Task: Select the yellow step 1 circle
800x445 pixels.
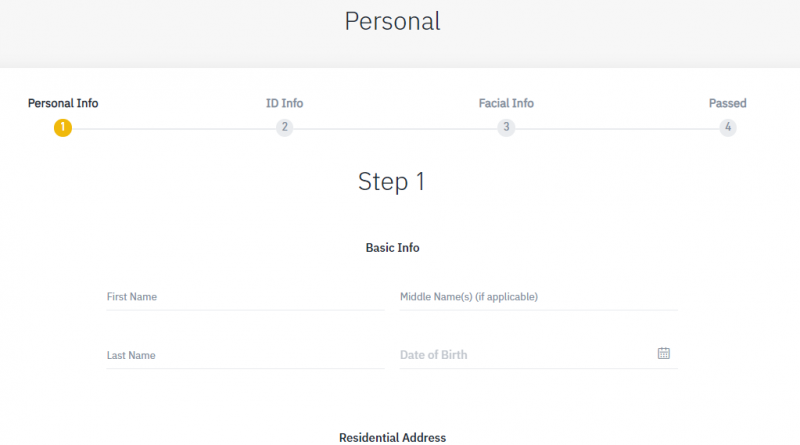Action: [63, 128]
